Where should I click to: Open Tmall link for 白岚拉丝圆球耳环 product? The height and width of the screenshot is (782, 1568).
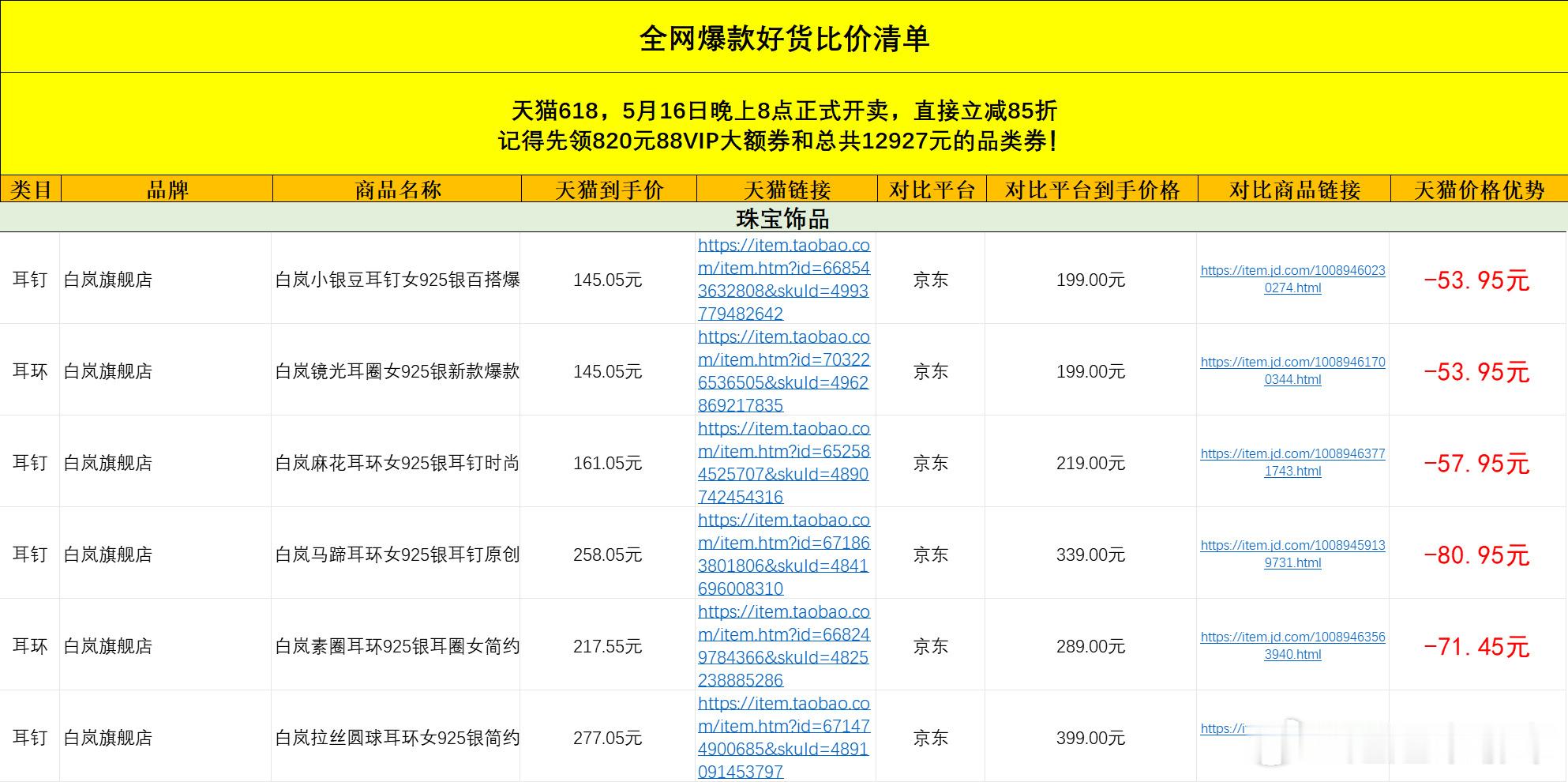tap(784, 737)
